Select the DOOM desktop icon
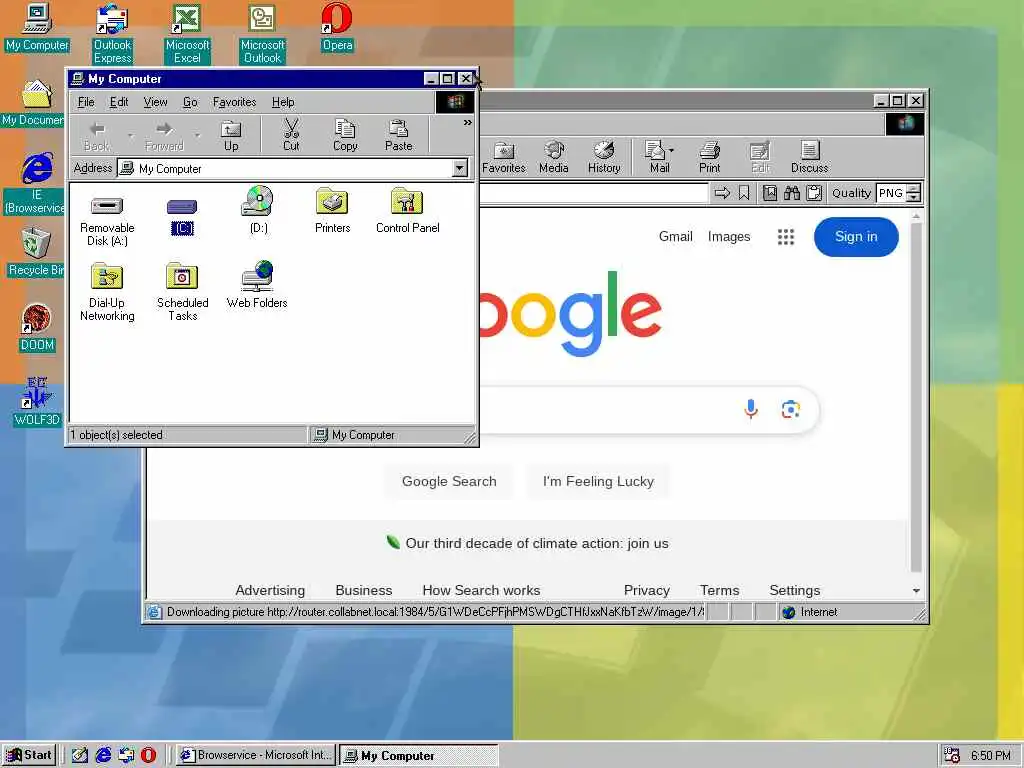This screenshot has width=1024, height=768. click(37, 328)
